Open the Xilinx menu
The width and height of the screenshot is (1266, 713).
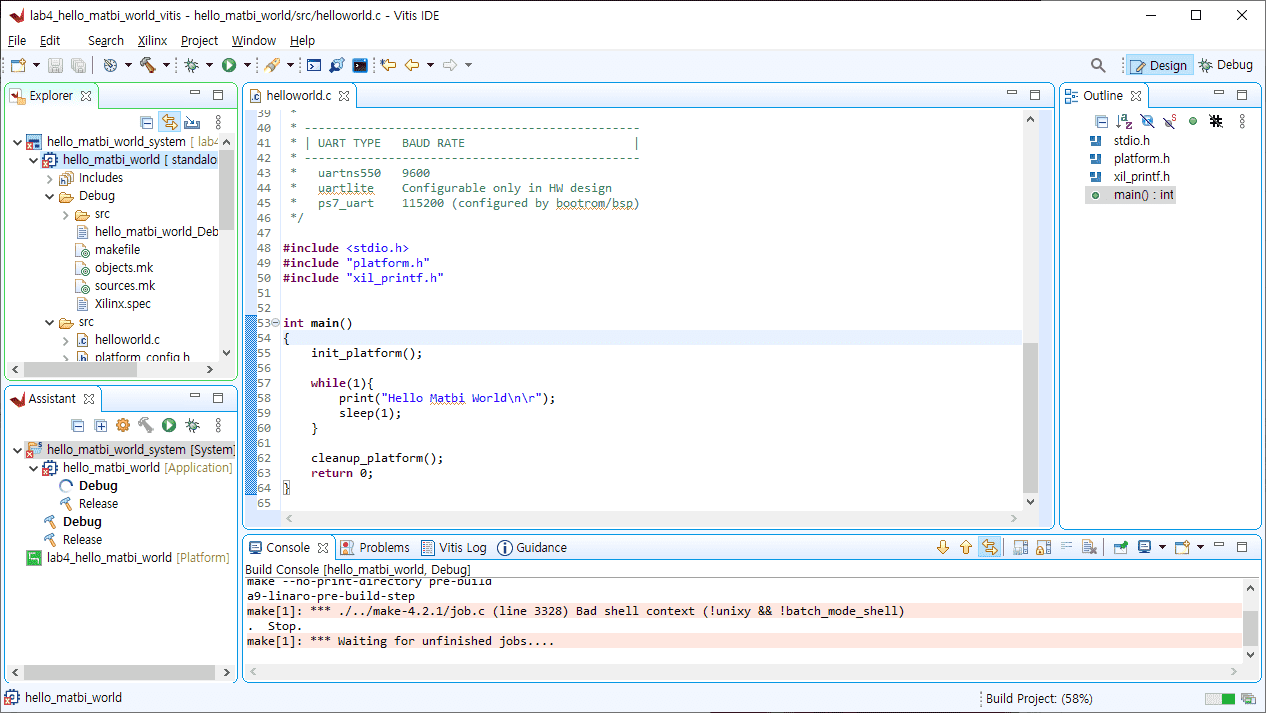tap(152, 41)
